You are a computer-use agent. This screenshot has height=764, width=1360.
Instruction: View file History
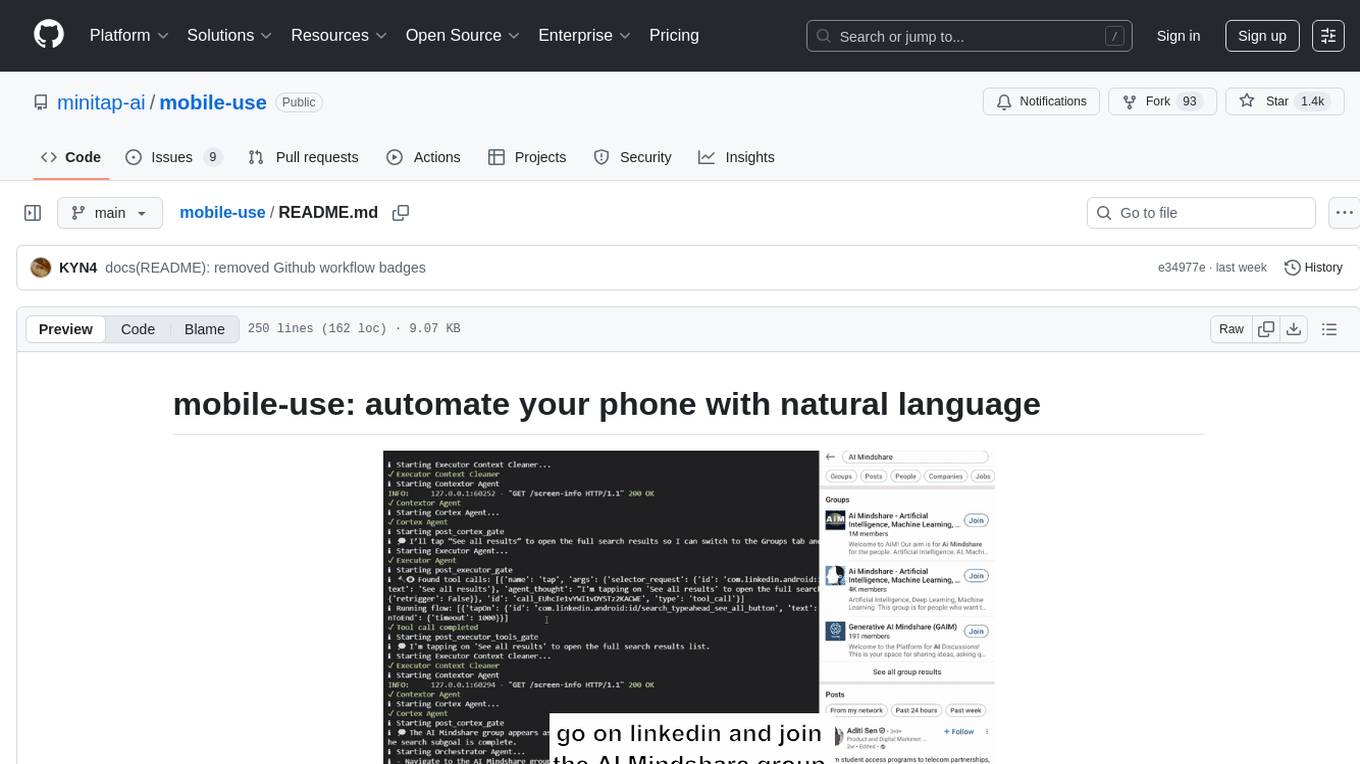click(x=1313, y=268)
